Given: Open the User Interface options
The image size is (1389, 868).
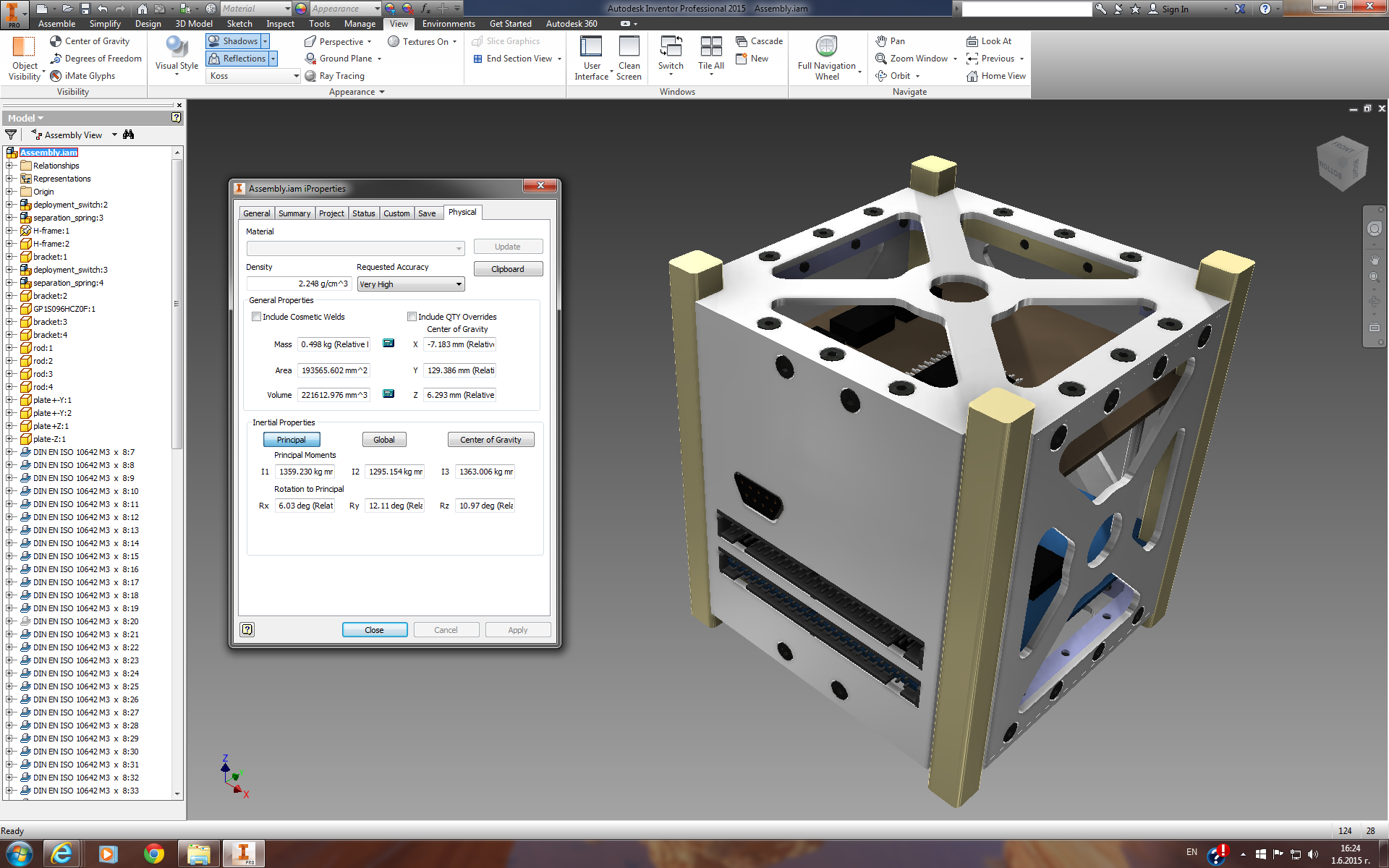Looking at the screenshot, I should pos(592,58).
